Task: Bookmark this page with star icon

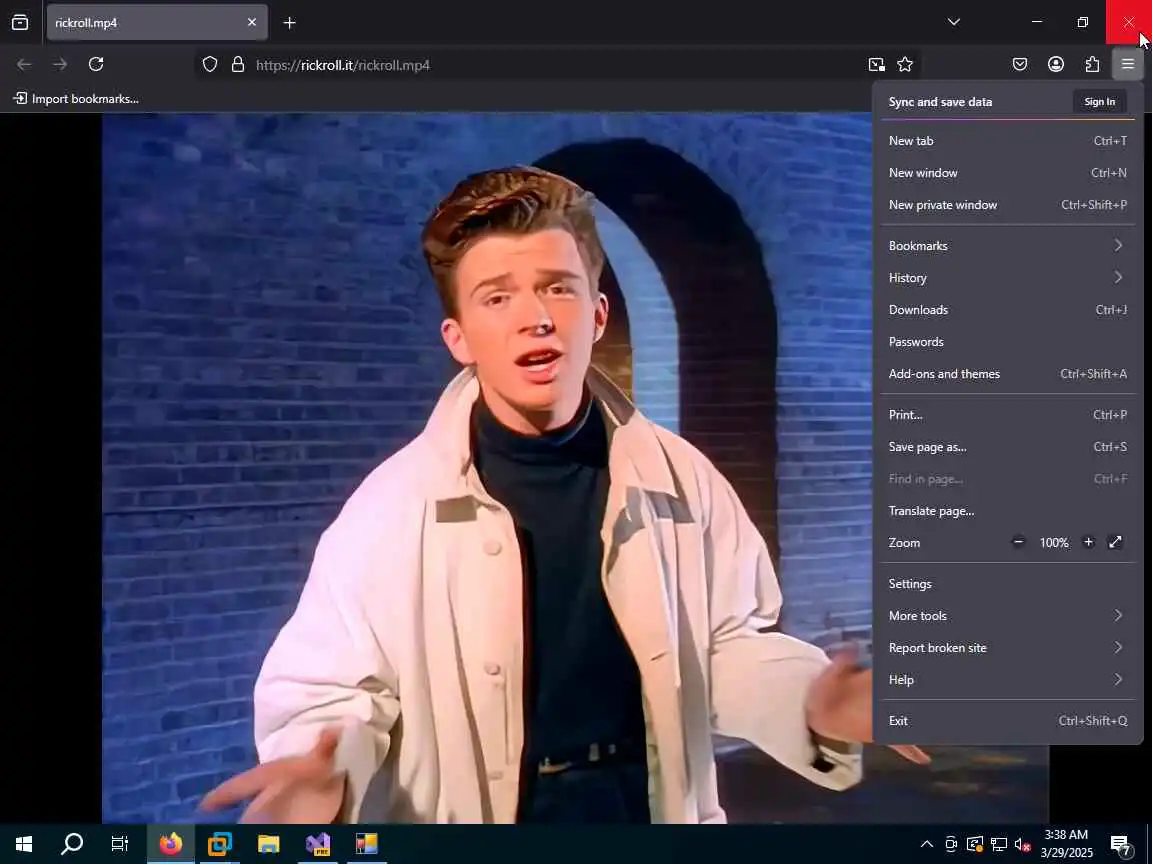Action: tap(905, 65)
